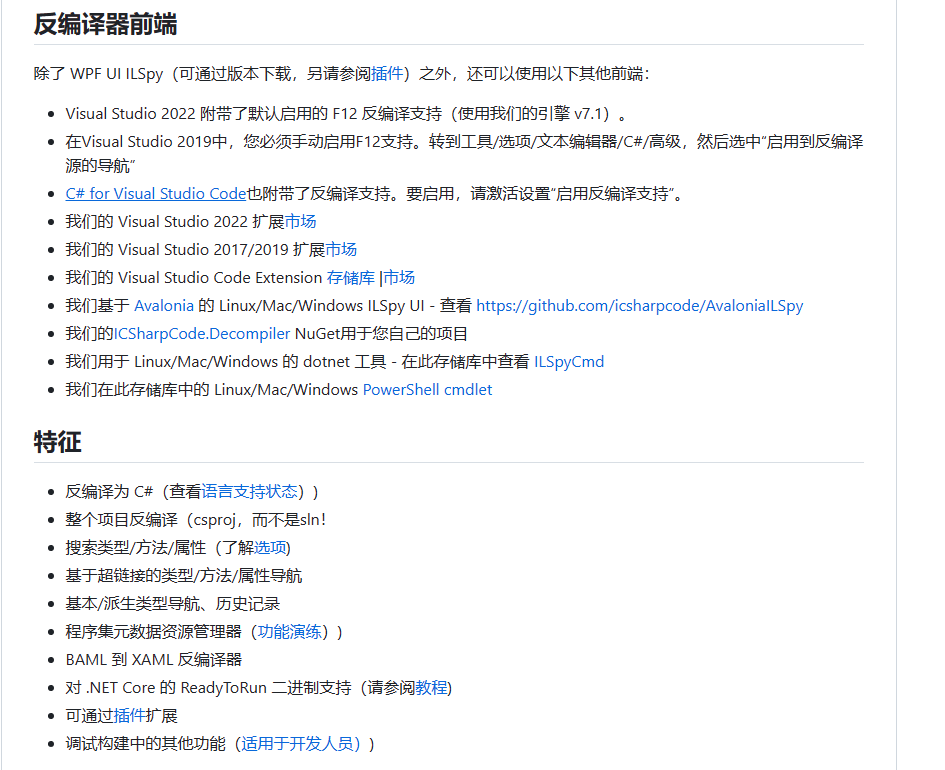Click text '基本/派生类型导航、历史记录'
Image resolution: width=945 pixels, height=770 pixels.
click(173, 604)
